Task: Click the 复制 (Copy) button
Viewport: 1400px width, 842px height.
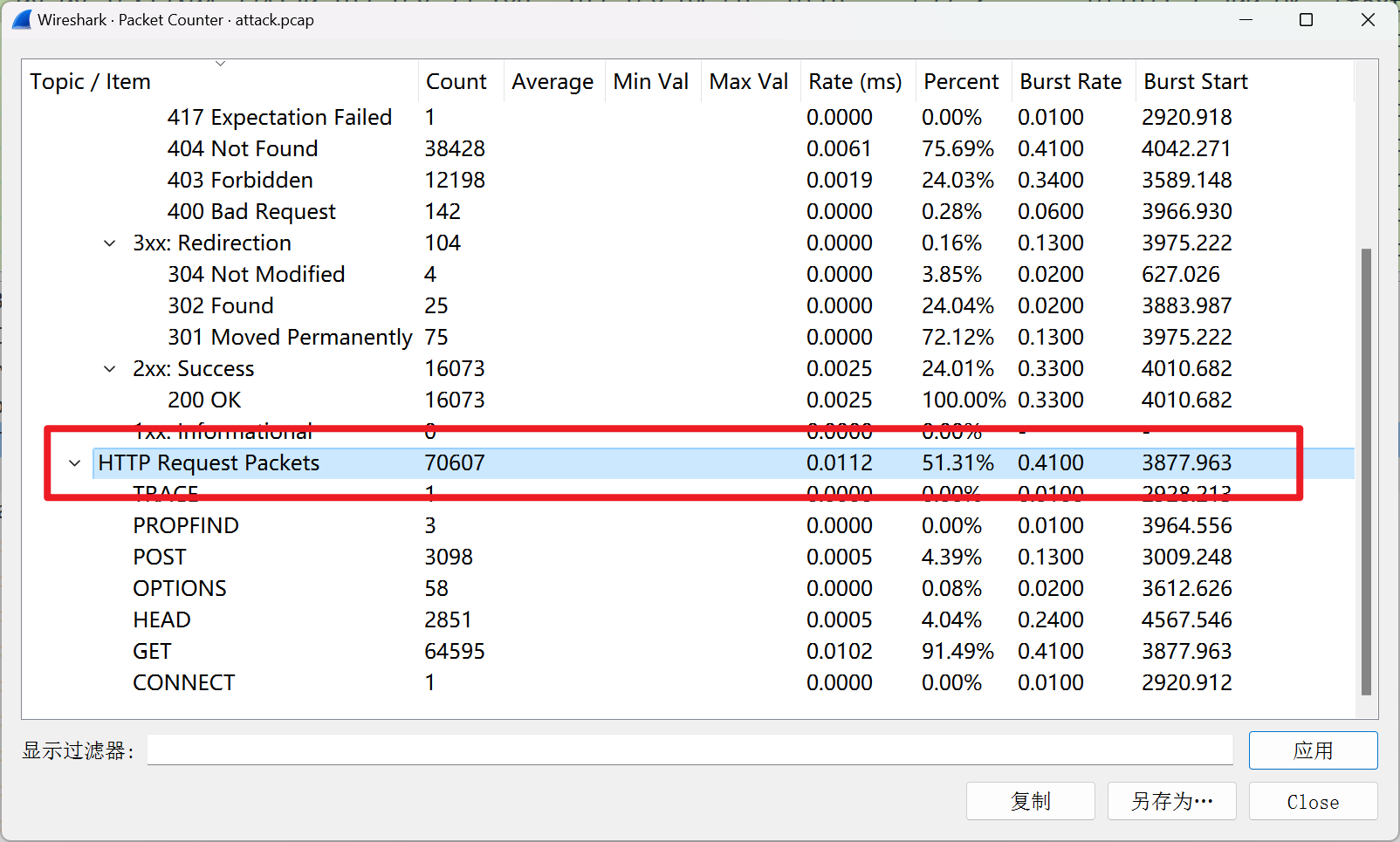Action: point(1030,801)
